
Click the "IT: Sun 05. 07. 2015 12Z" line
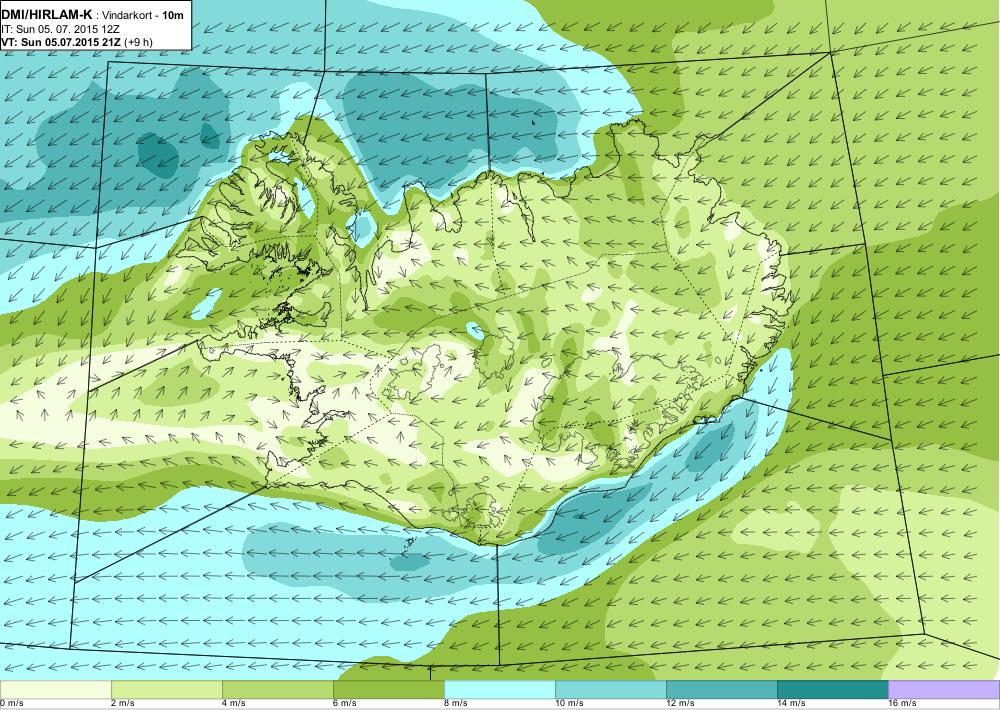[61, 29]
